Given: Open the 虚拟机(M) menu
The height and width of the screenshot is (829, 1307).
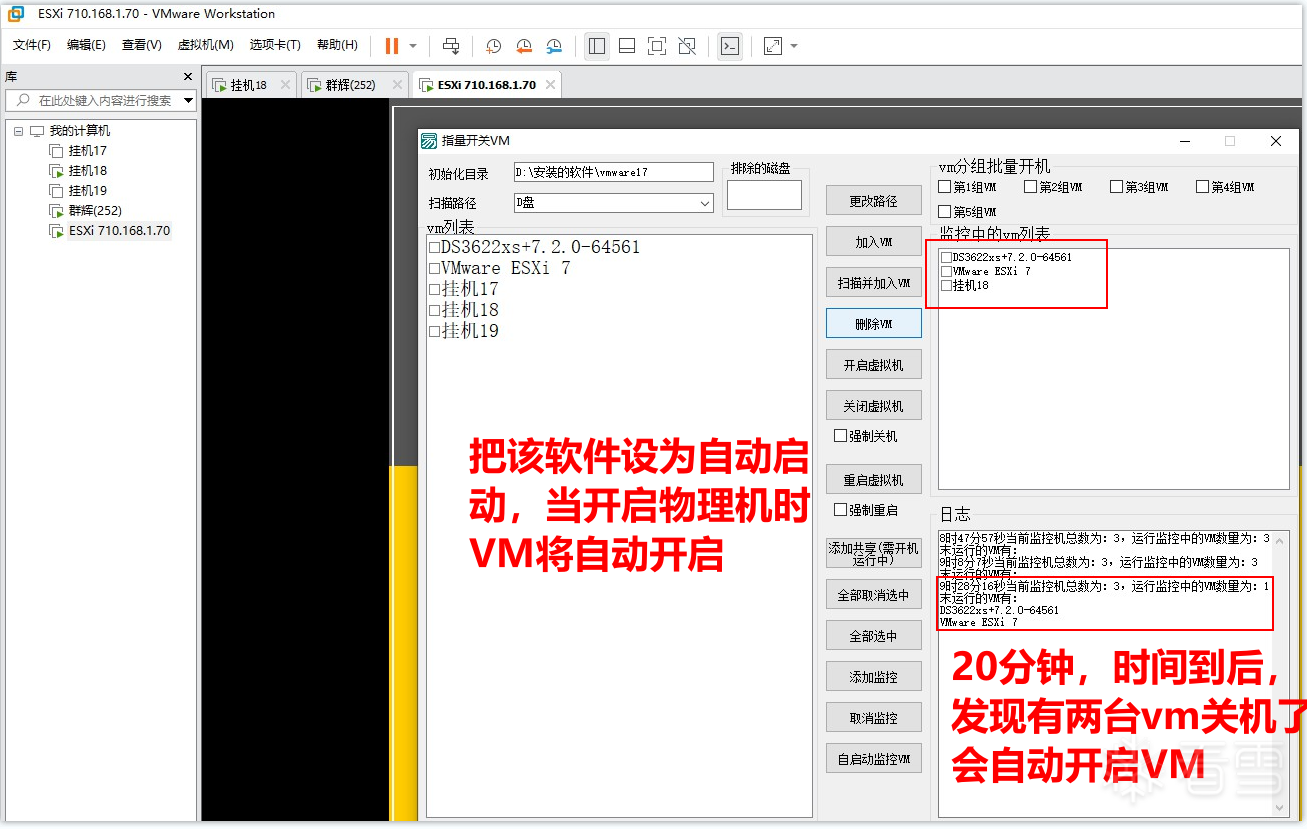Looking at the screenshot, I should [x=205, y=45].
